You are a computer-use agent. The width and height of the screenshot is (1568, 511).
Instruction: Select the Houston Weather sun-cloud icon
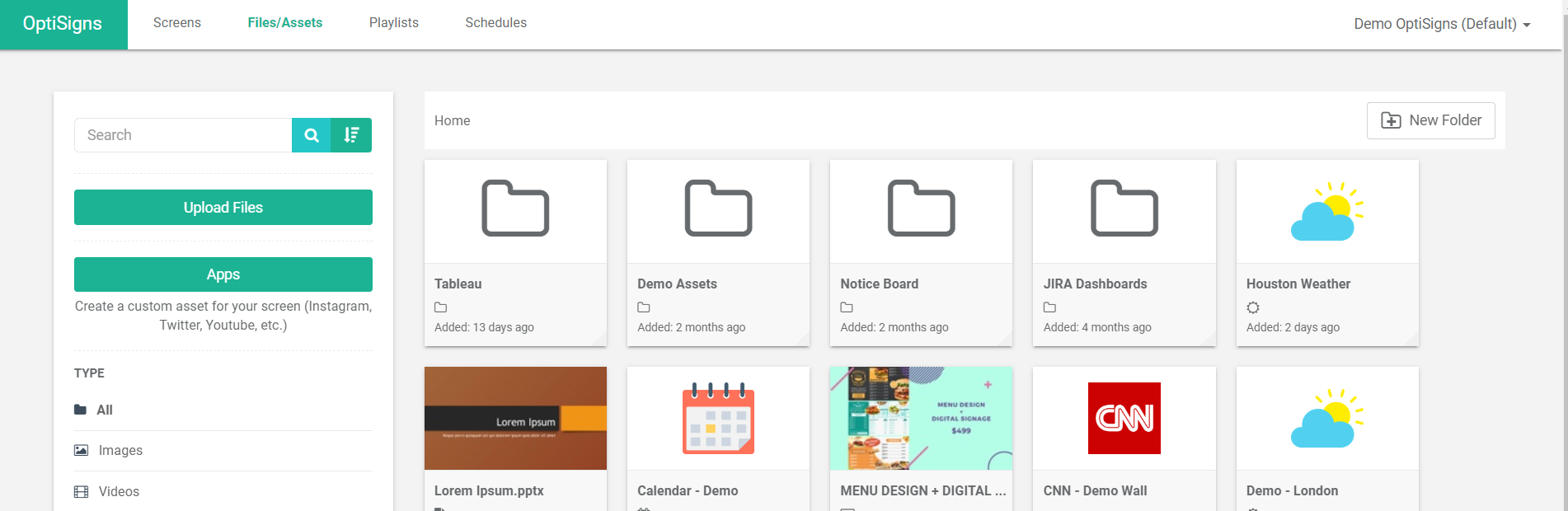pos(1326,212)
